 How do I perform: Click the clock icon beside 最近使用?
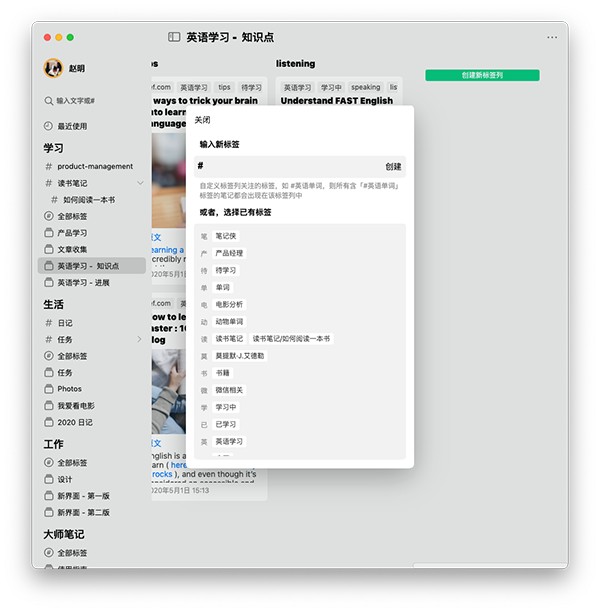[48, 126]
